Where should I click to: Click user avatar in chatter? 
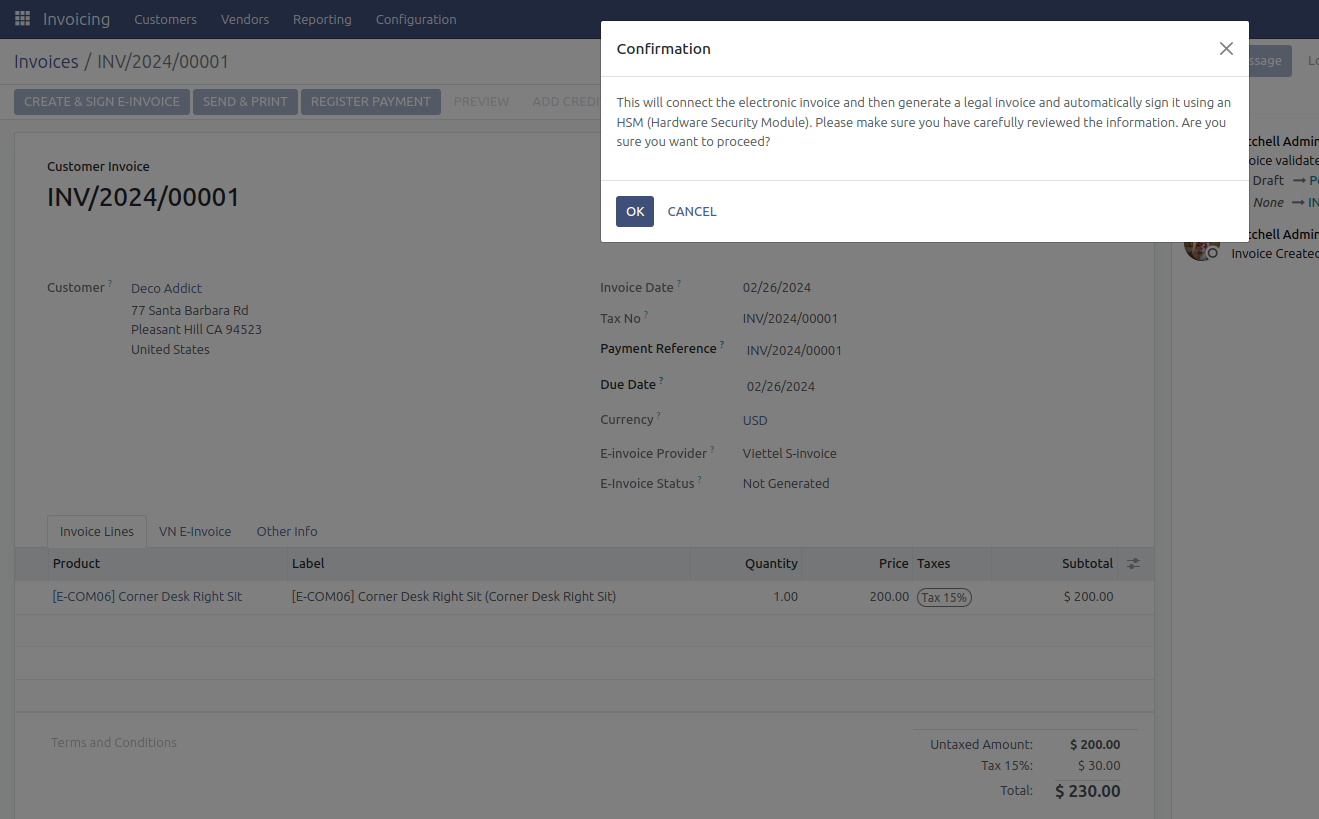(1200, 246)
